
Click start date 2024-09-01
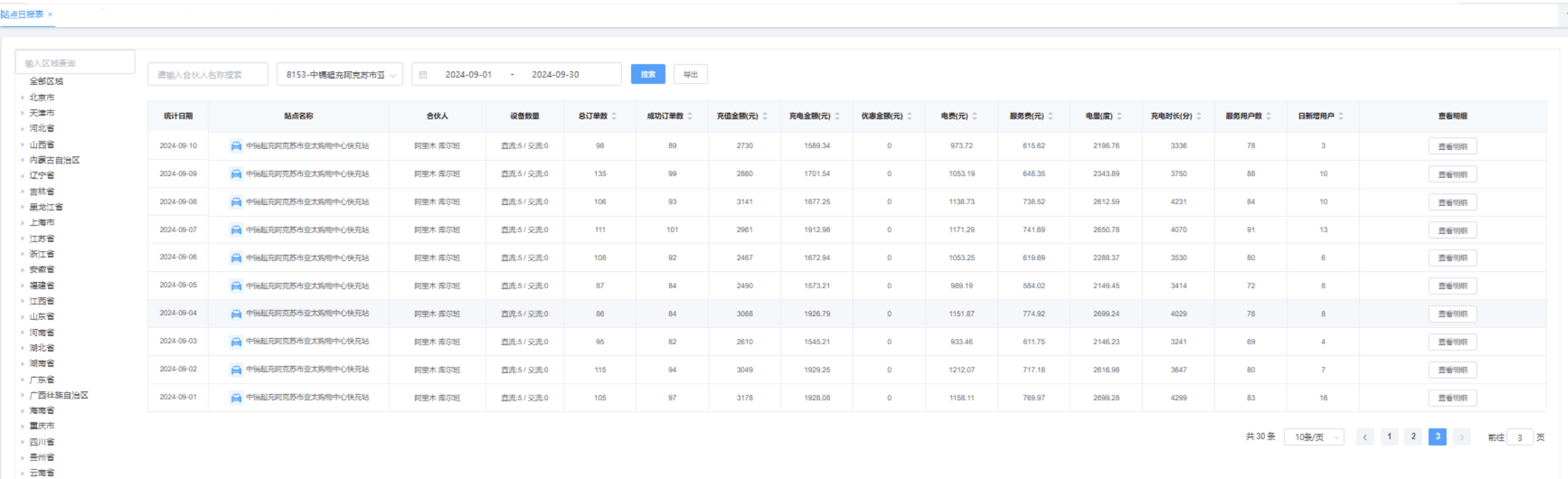468,75
